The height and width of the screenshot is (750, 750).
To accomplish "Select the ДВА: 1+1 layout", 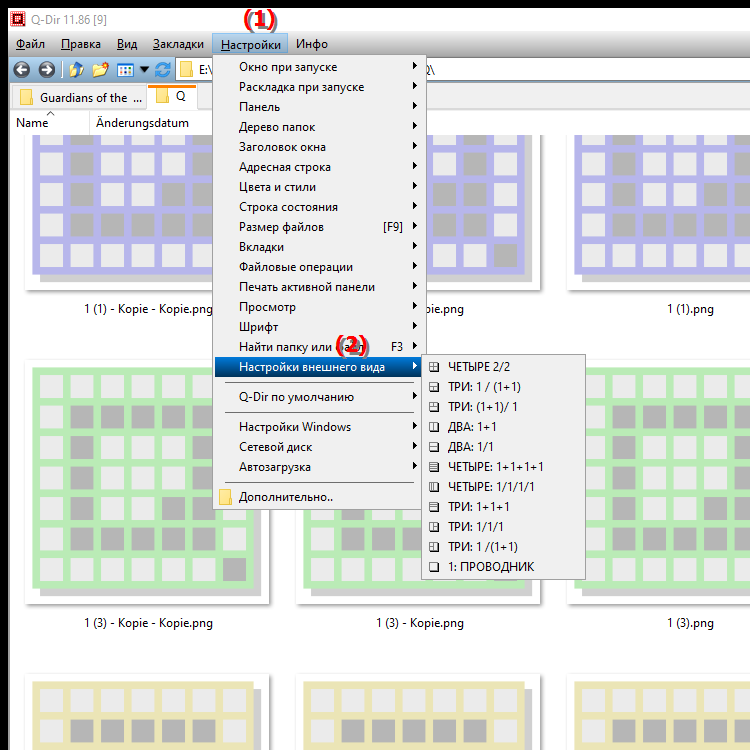I will tap(503, 427).
